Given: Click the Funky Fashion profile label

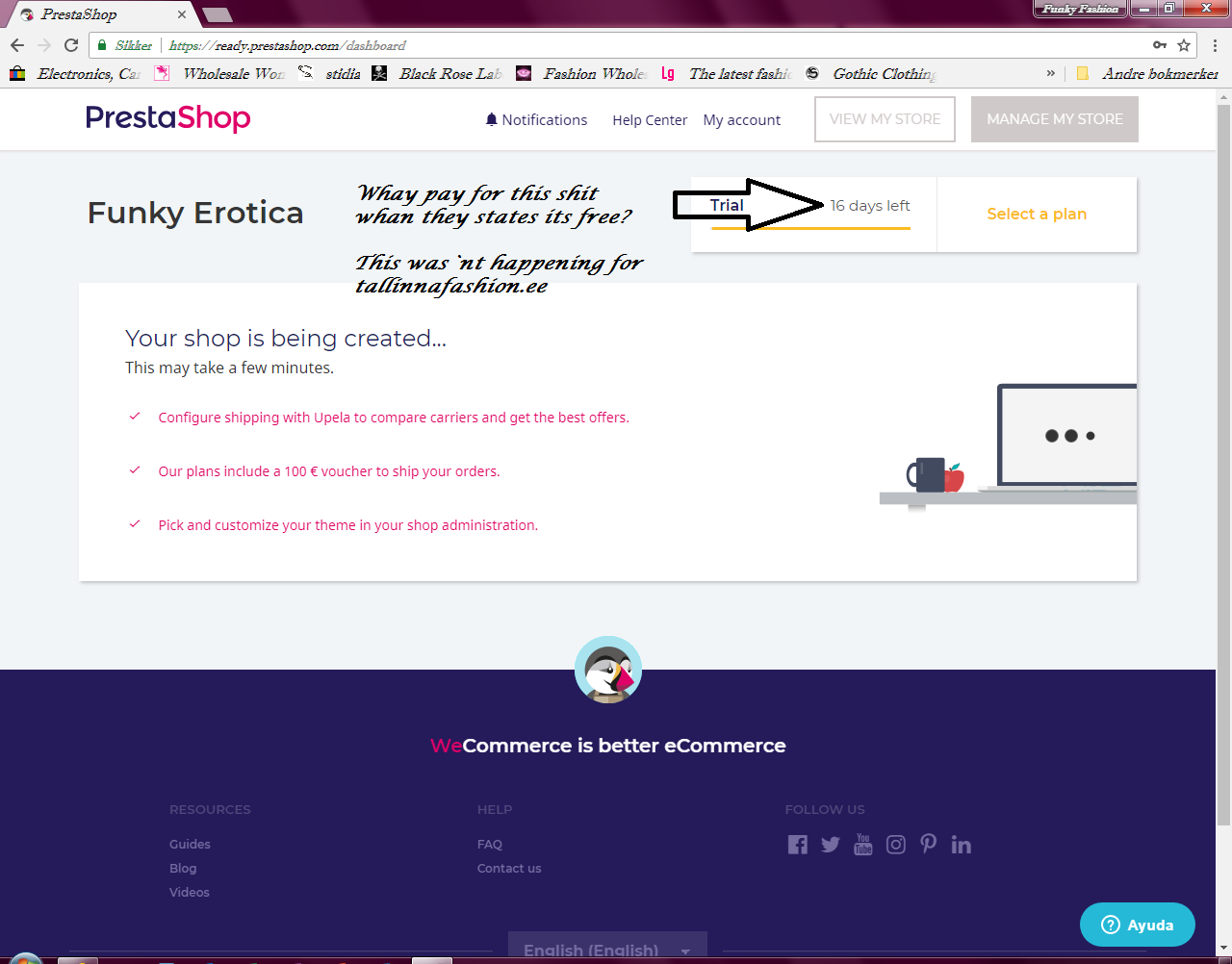Looking at the screenshot, I should pyautogui.click(x=1080, y=9).
